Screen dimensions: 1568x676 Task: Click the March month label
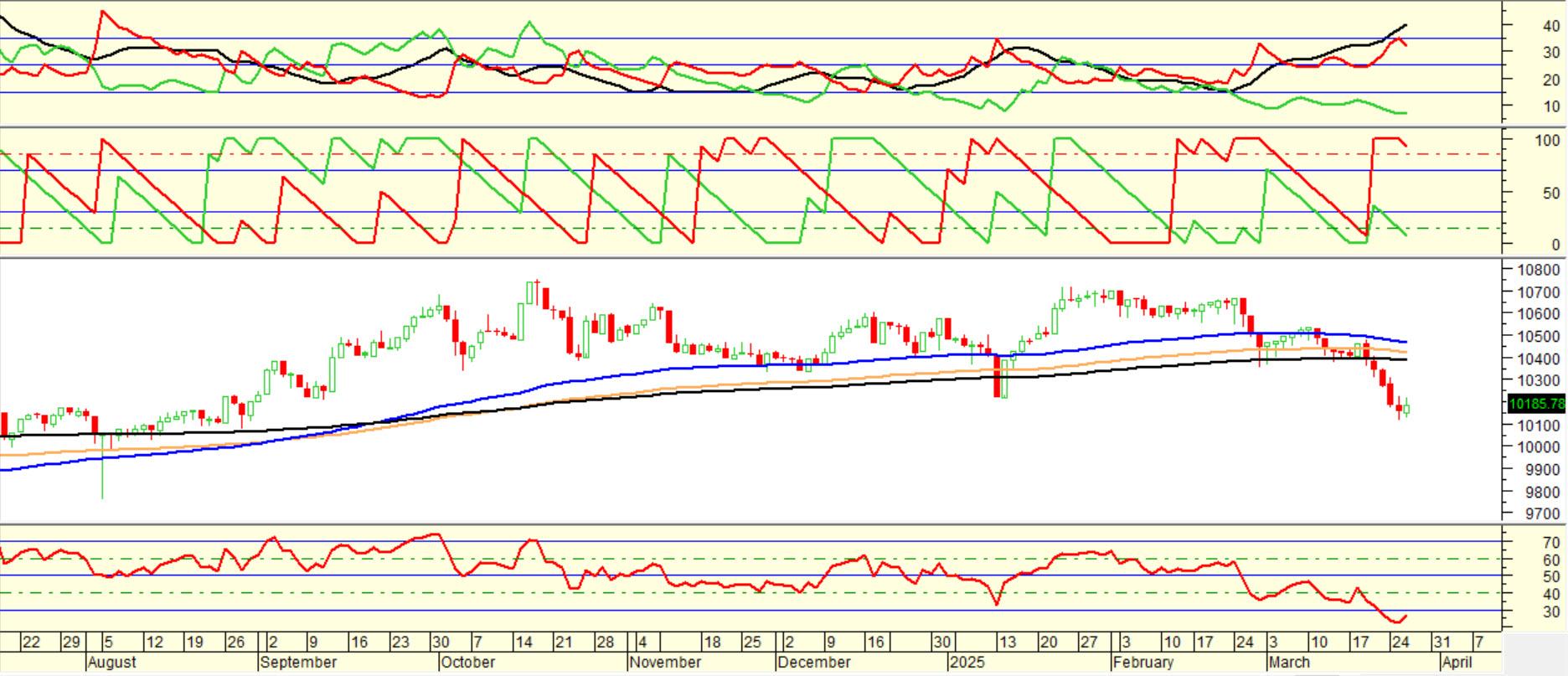[1289, 662]
